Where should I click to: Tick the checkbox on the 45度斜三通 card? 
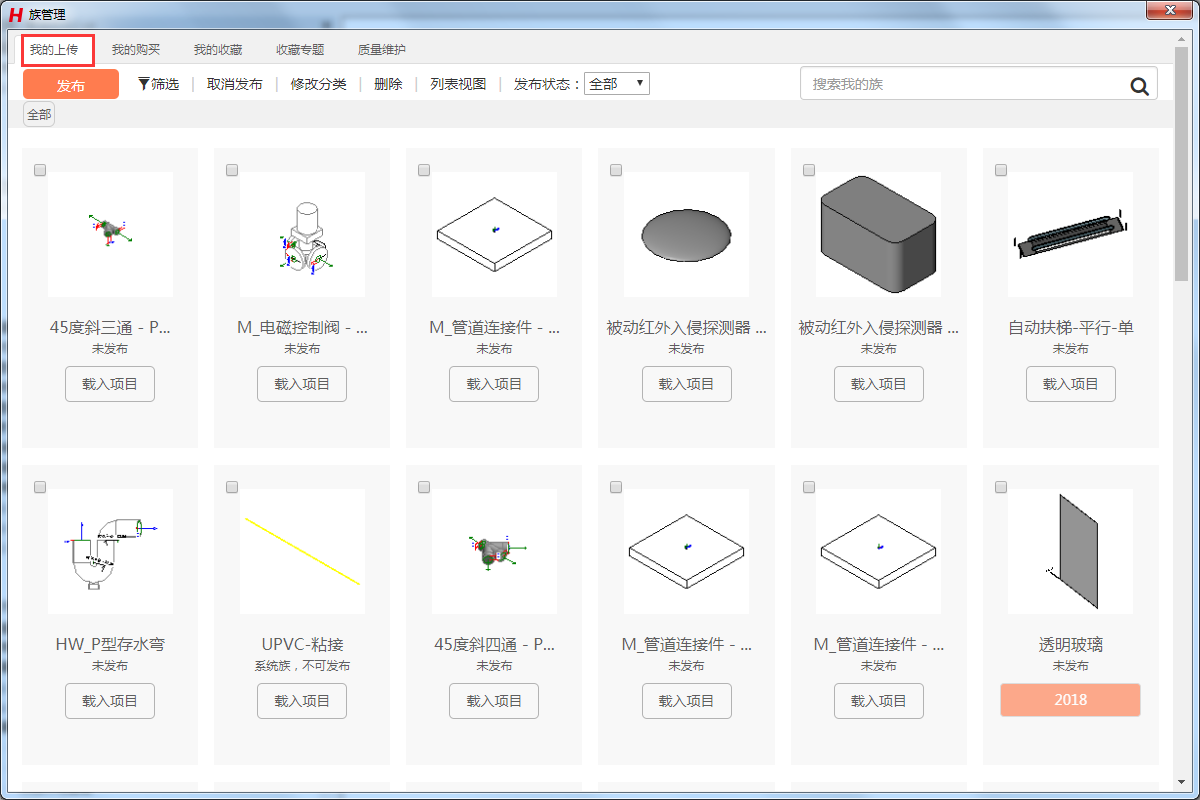click(x=40, y=170)
